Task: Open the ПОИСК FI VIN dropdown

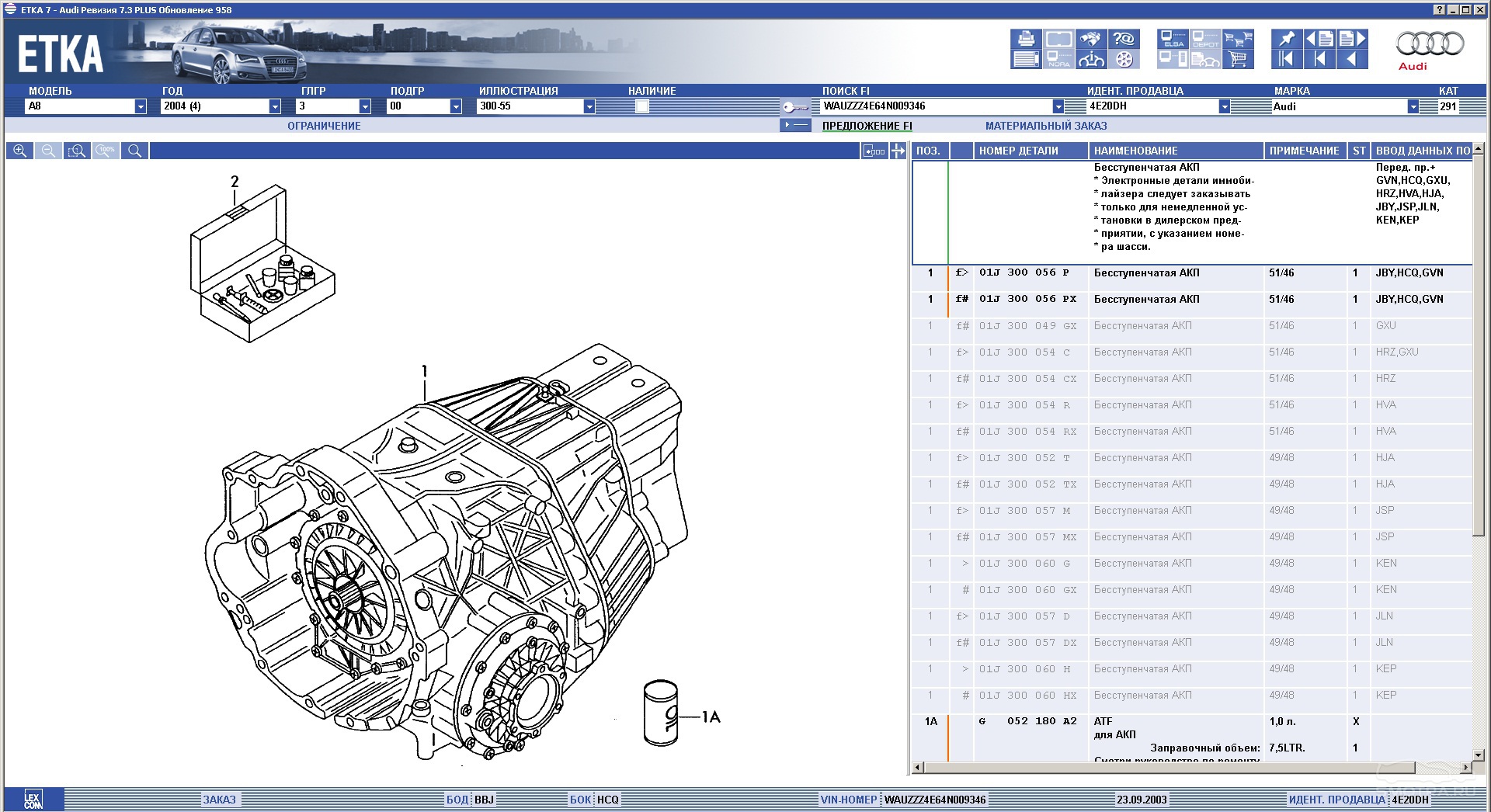Action: pyautogui.click(x=1058, y=106)
